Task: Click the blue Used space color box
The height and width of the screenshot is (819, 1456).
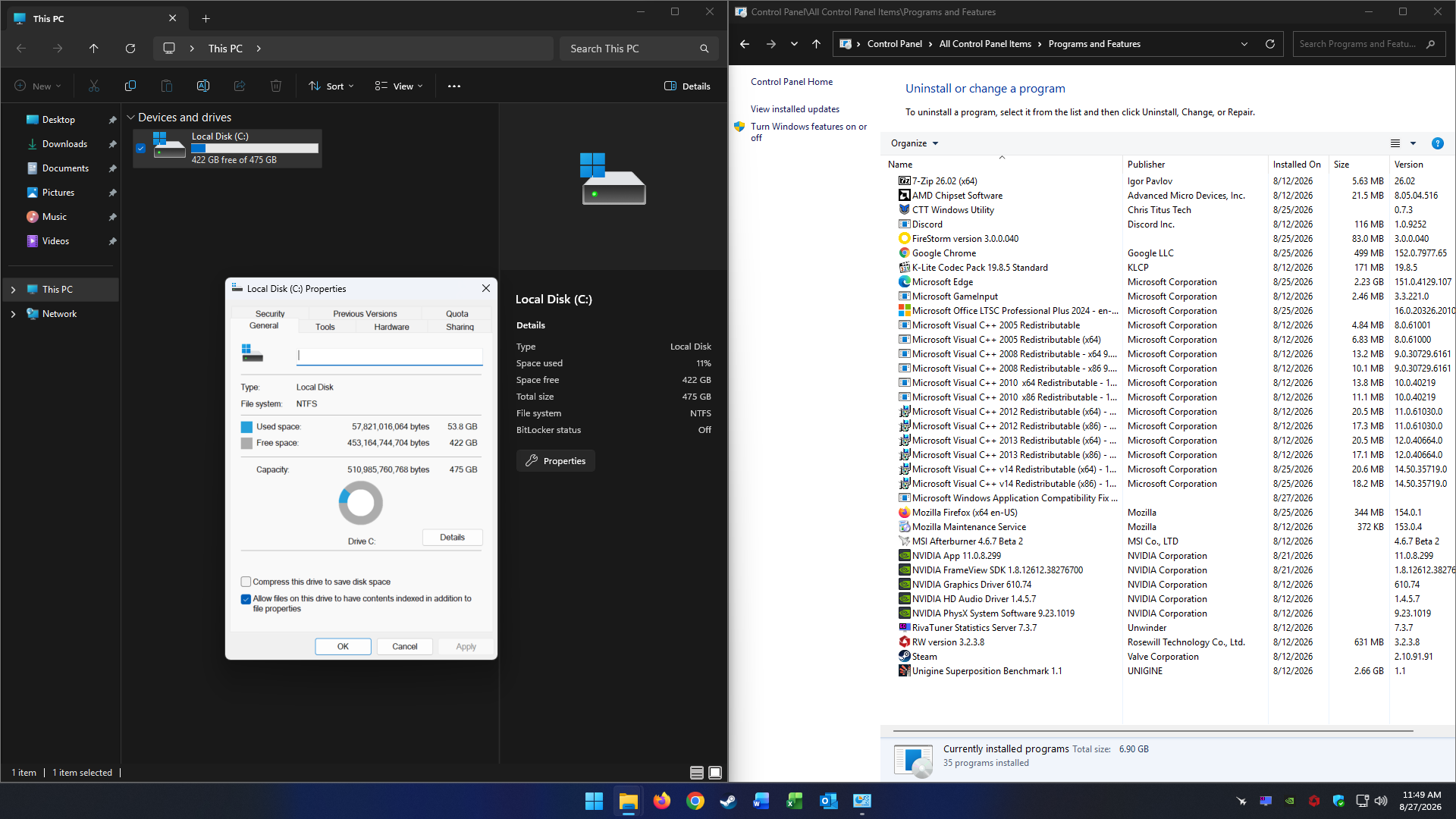Action: click(x=246, y=427)
